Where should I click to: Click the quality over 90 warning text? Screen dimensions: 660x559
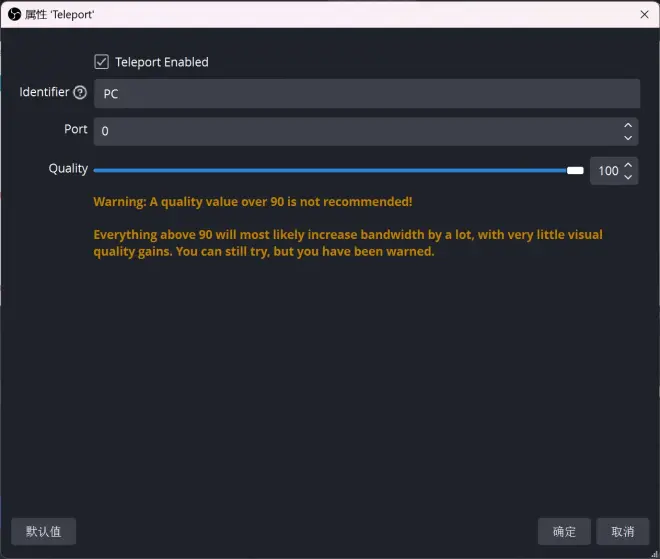(x=253, y=202)
